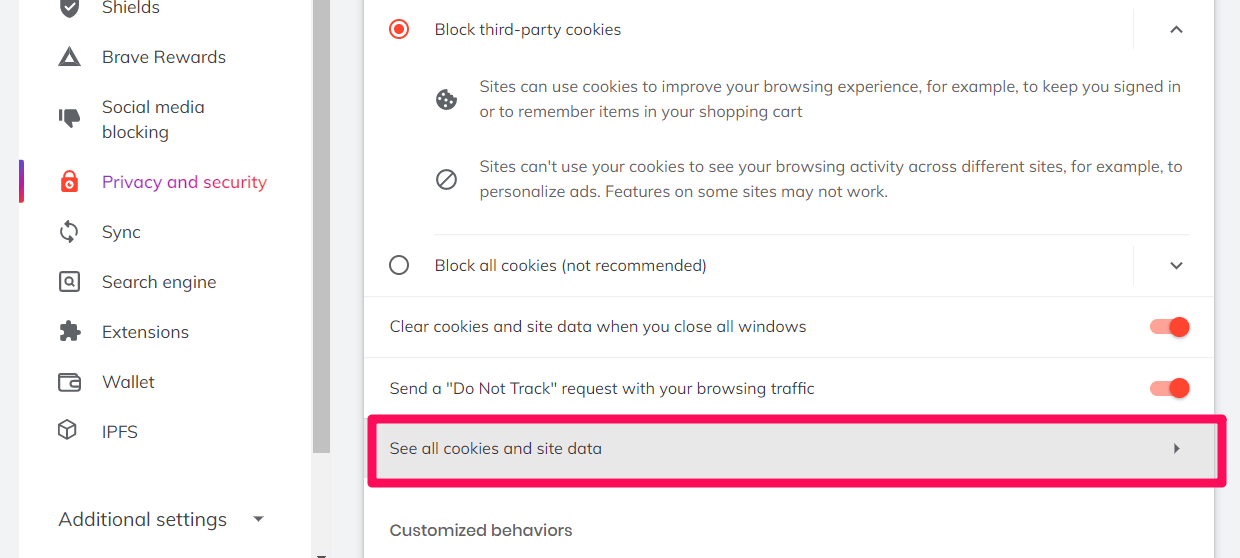
Task: Select Block all cookies radio option
Action: (x=399, y=265)
